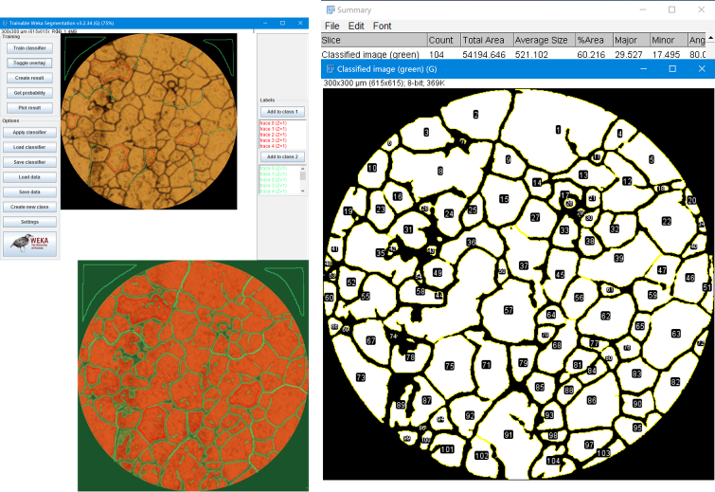The height and width of the screenshot is (492, 715).
Task: Click the Get probability button
Action: [30, 93]
